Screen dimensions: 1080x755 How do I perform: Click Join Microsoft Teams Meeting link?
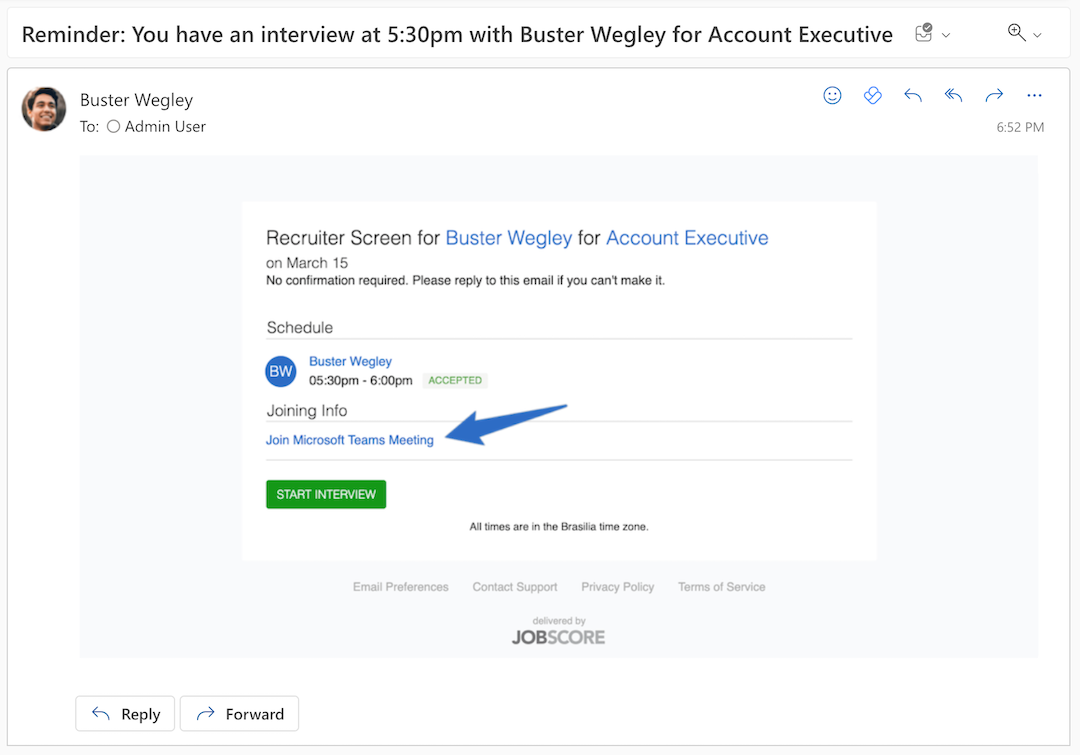point(350,440)
